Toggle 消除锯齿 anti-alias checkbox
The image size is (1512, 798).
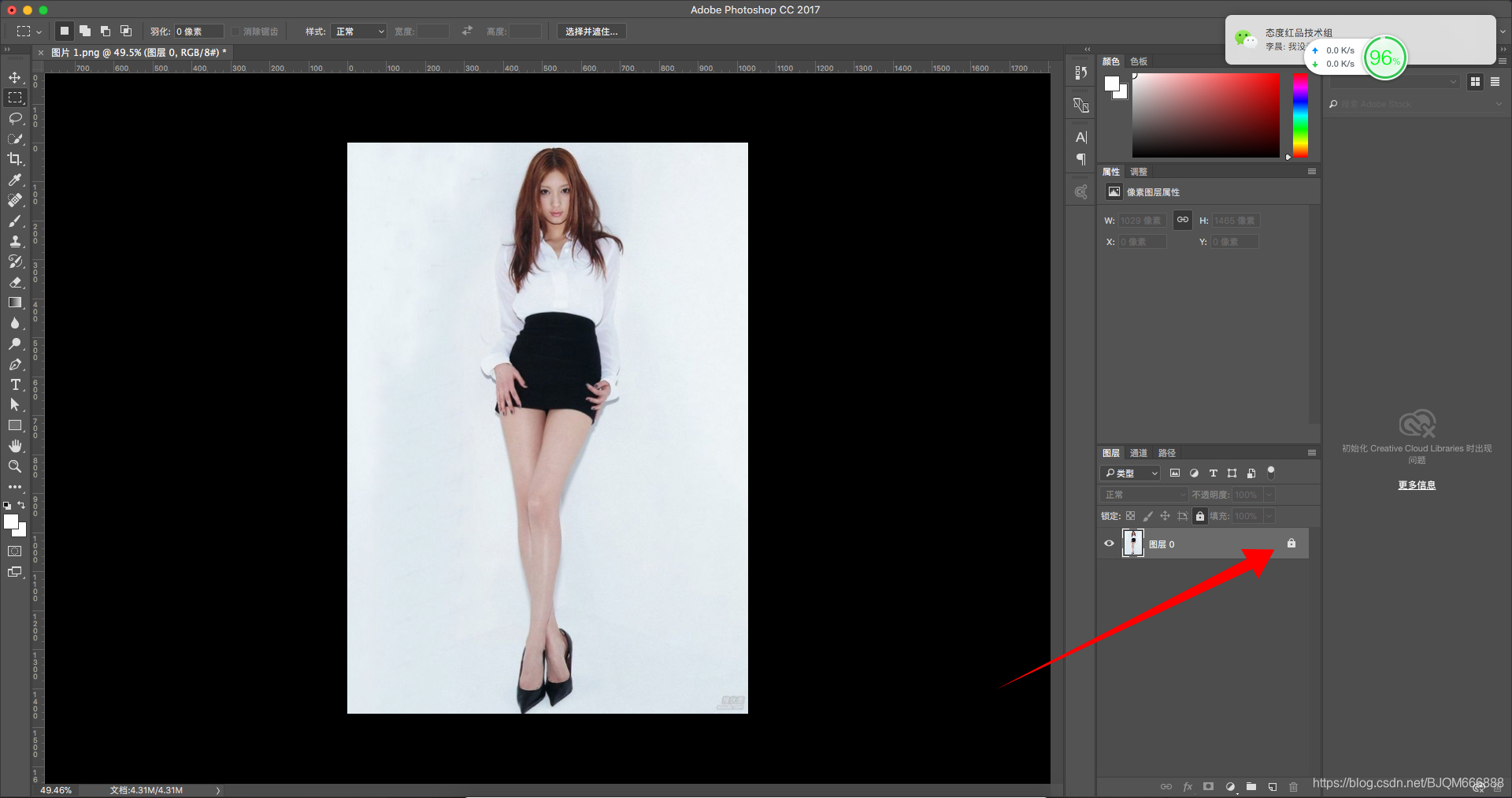click(235, 32)
